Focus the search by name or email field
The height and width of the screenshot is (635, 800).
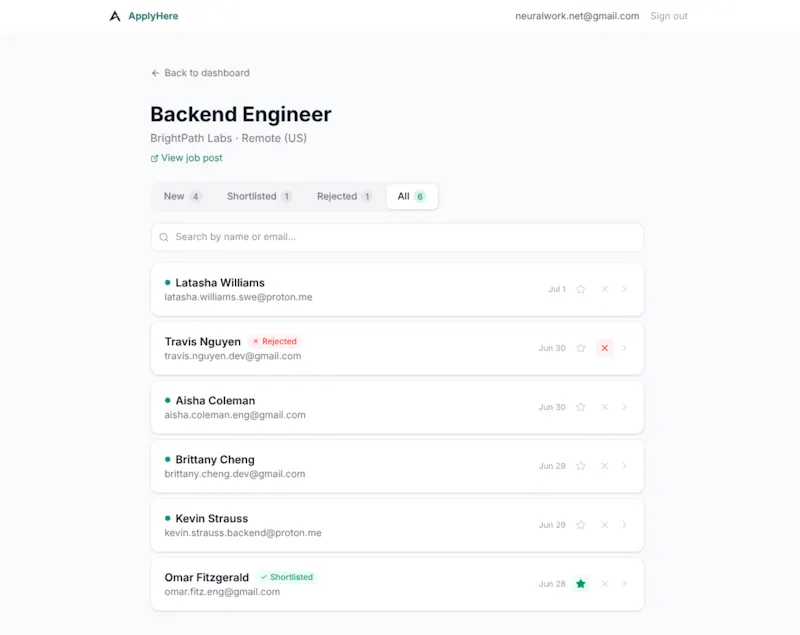[x=397, y=237]
